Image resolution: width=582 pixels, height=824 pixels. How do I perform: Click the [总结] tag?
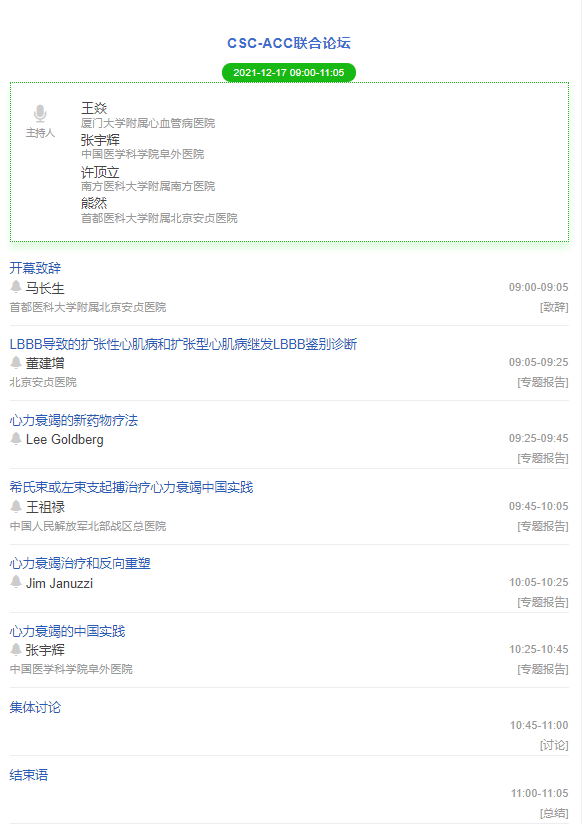pos(554,813)
